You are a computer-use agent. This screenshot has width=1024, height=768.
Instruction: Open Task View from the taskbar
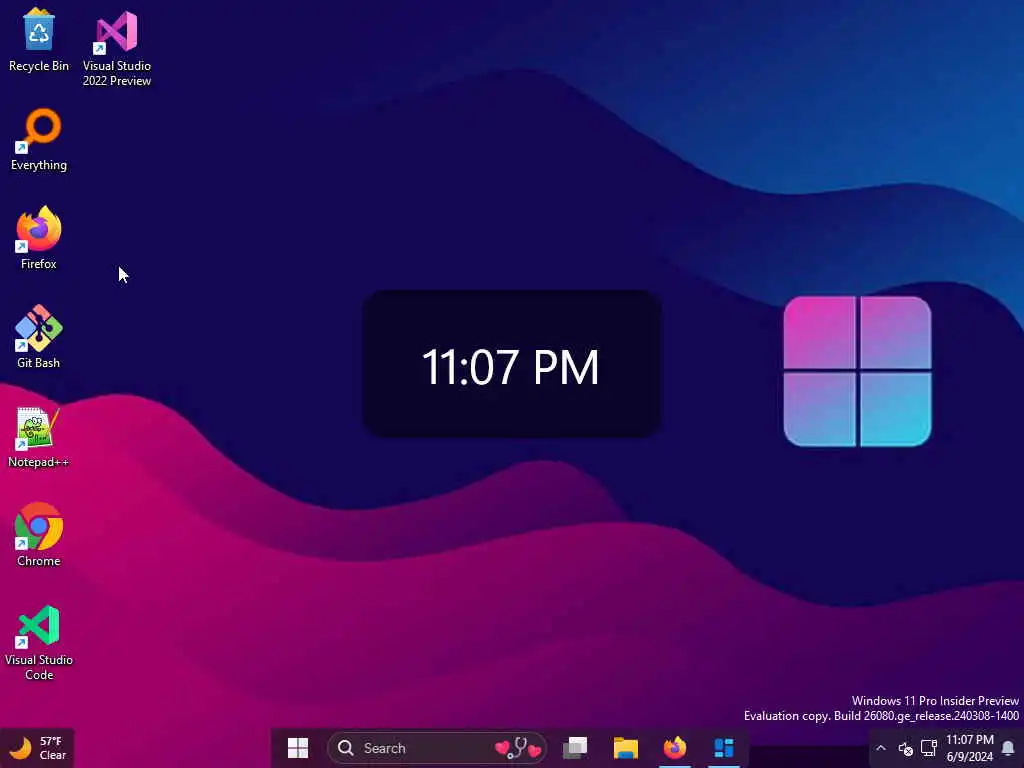(x=575, y=748)
